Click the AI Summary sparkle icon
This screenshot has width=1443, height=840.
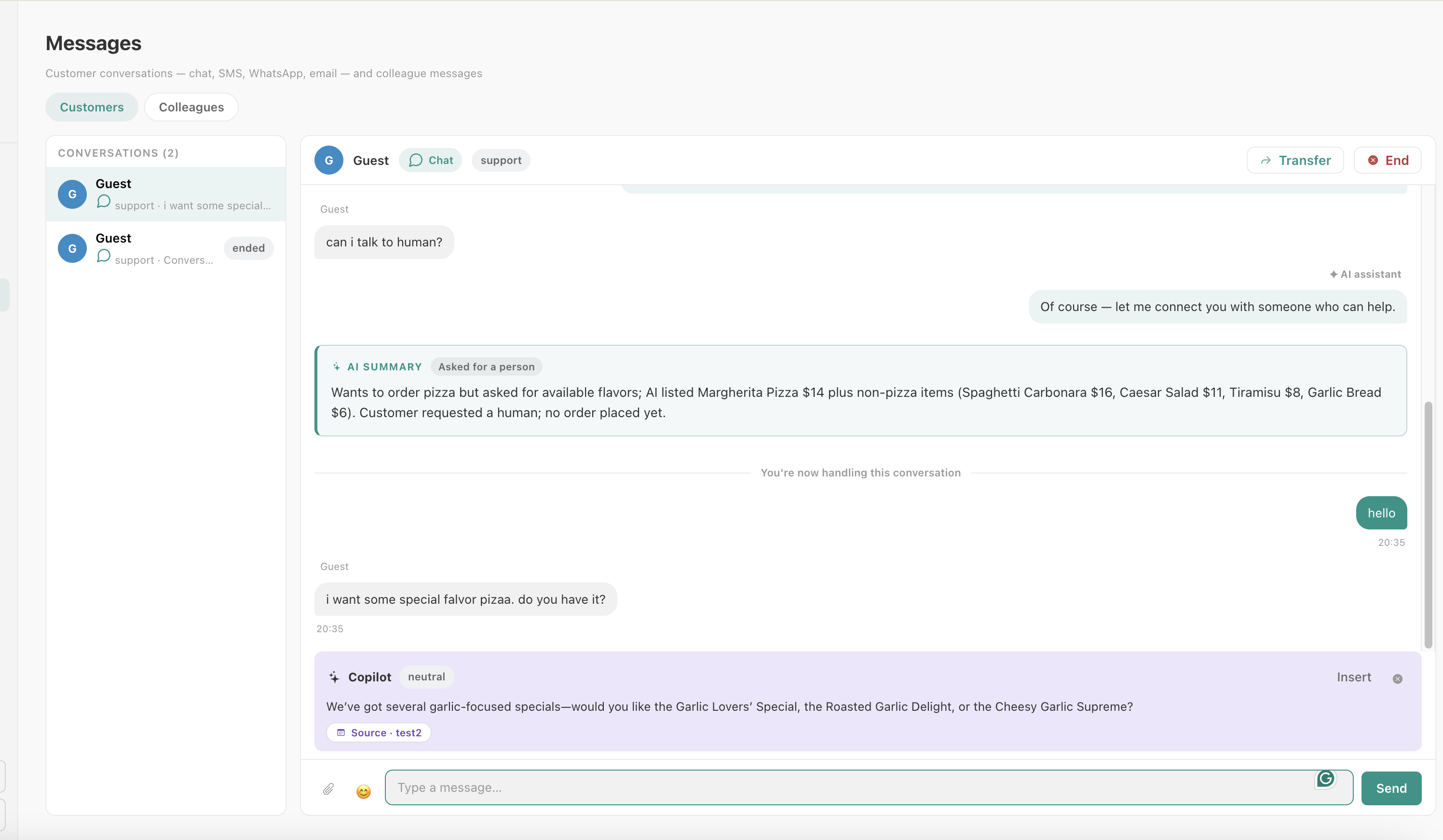337,367
